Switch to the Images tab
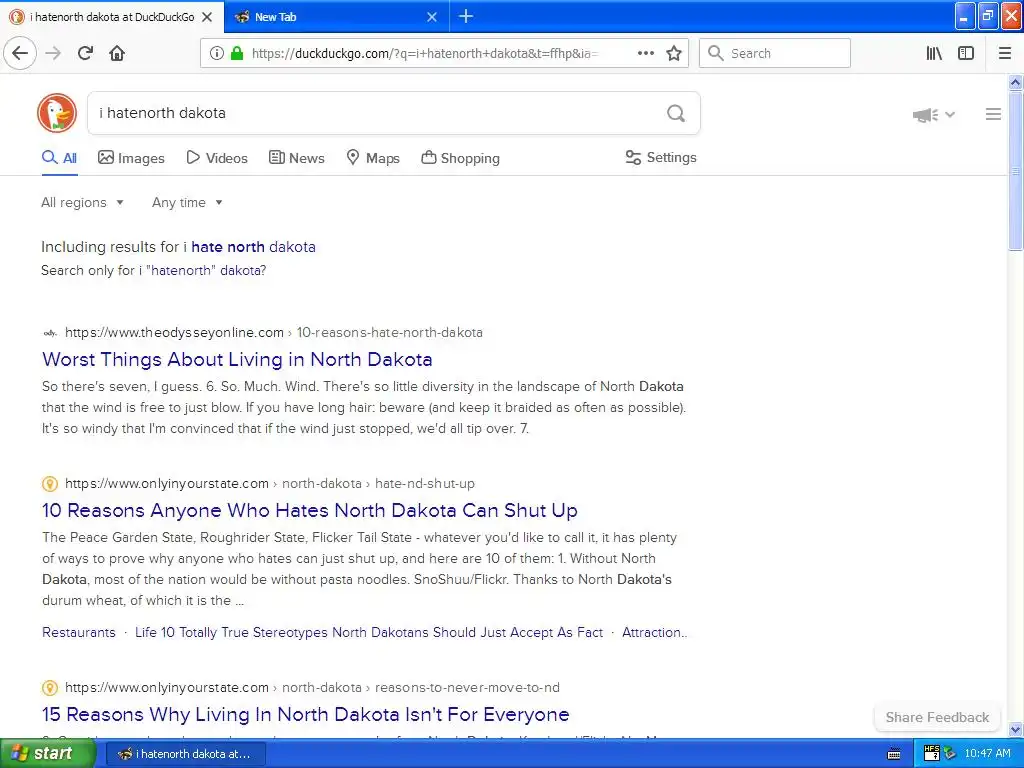Viewport: 1024px width, 768px height. (x=131, y=158)
